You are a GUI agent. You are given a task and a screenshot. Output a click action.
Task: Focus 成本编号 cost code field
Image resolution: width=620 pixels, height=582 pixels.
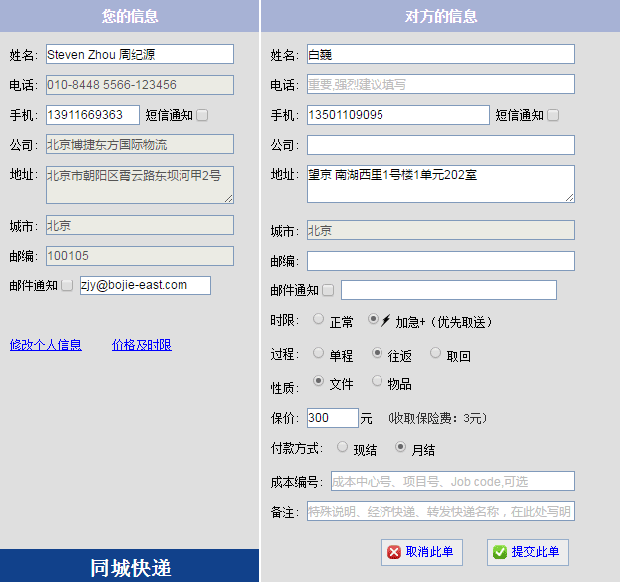click(453, 481)
